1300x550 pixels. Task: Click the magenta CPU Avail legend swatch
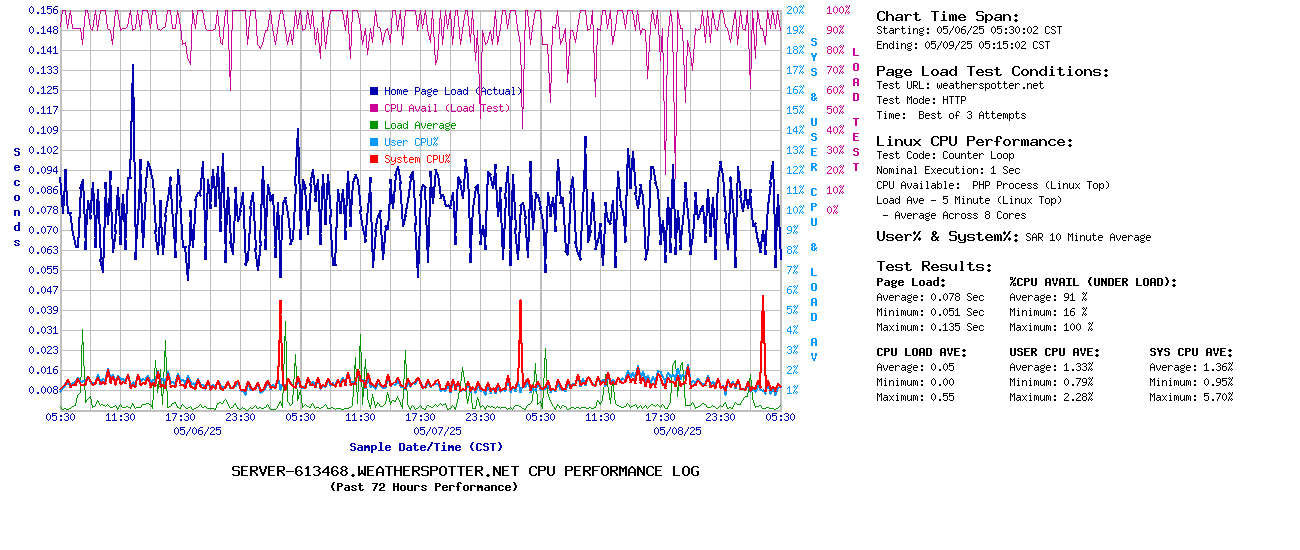tap(374, 108)
